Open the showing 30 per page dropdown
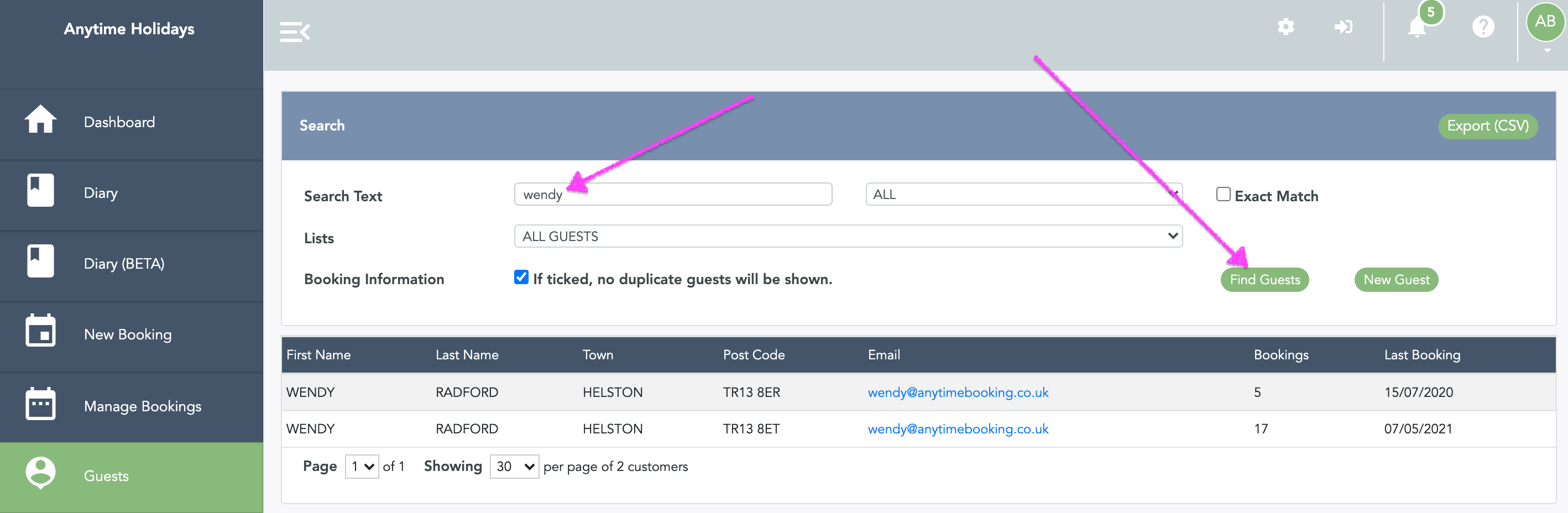The width and height of the screenshot is (1568, 513). coord(514,467)
